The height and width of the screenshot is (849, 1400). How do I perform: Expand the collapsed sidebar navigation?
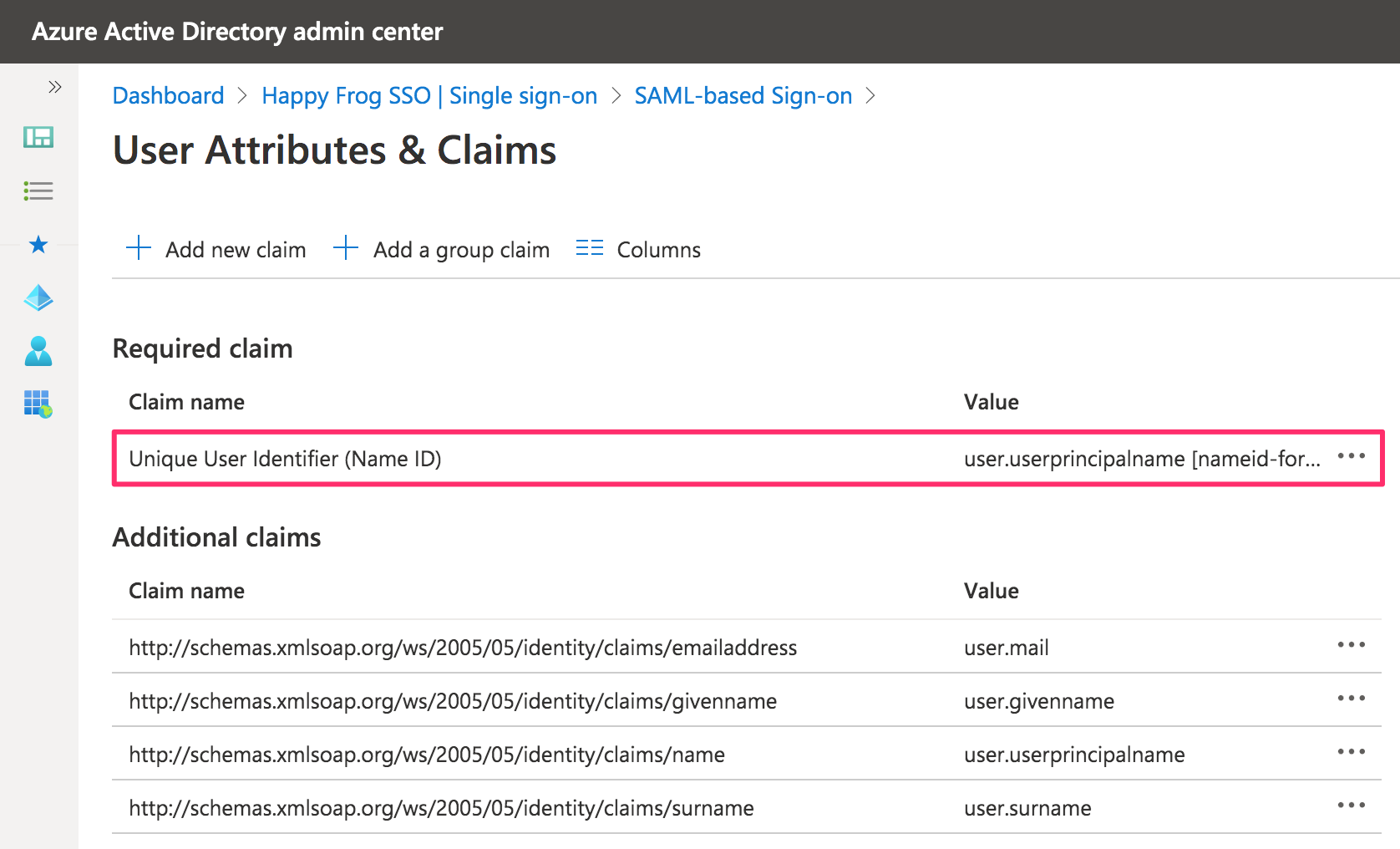click(x=55, y=86)
